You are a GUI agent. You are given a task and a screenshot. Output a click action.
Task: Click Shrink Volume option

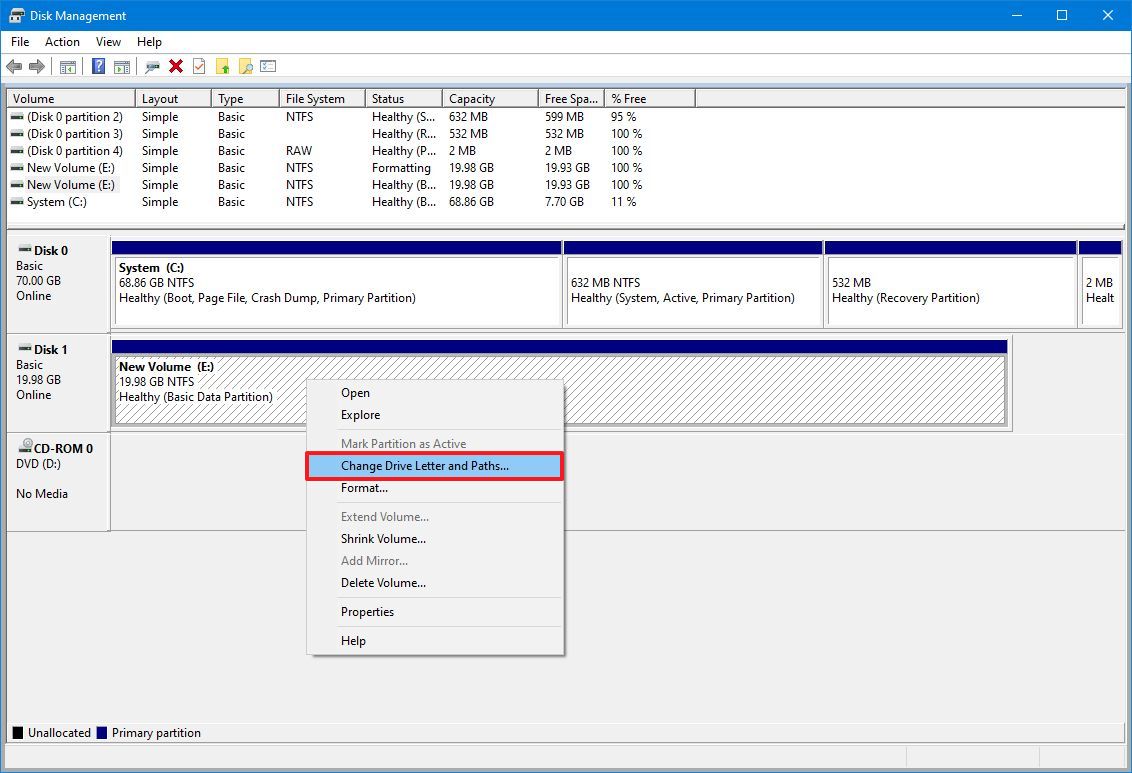click(385, 538)
